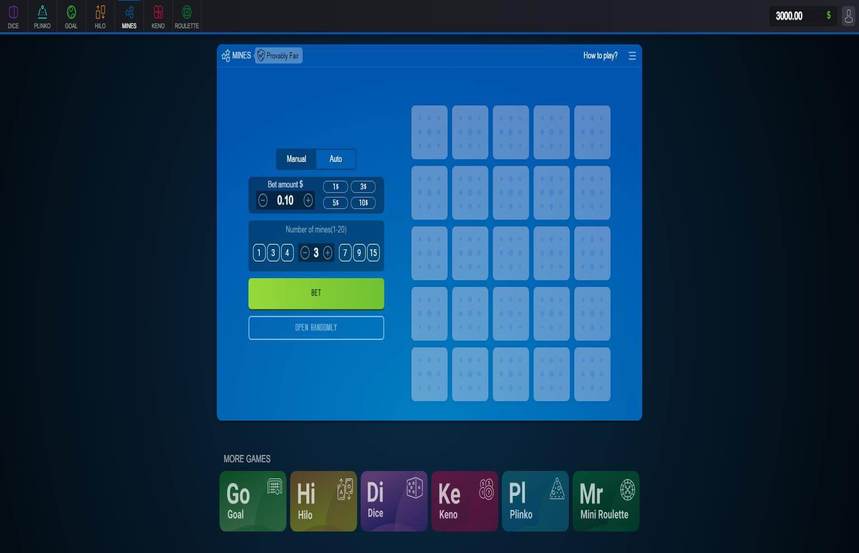Viewport: 859px width, 553px height.
Task: Open the Keno game from top navigation
Action: click(x=158, y=16)
